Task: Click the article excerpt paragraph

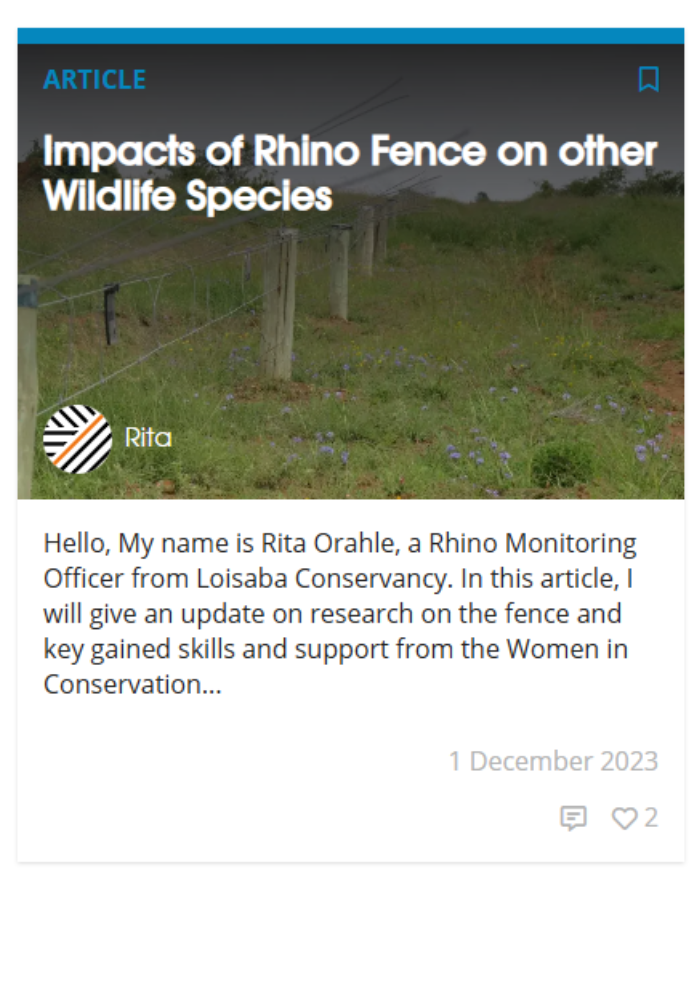Action: pyautogui.click(x=340, y=614)
